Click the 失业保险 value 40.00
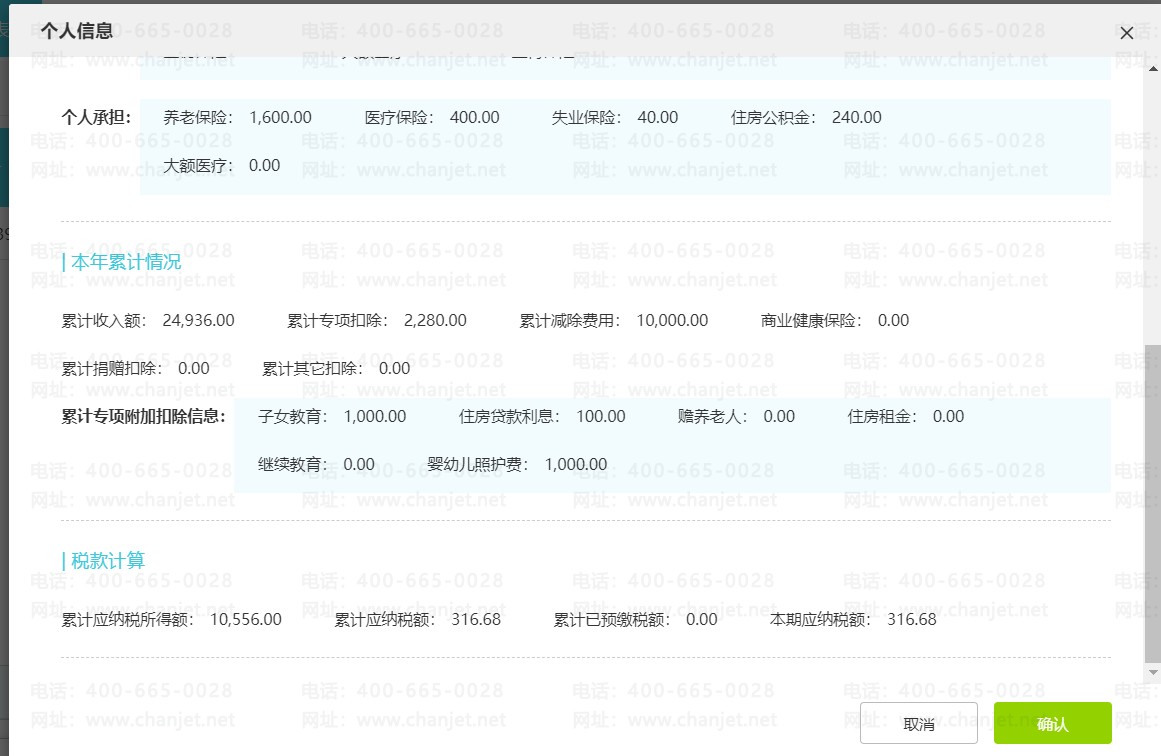Screen dimensions: 1161x756 click(657, 118)
